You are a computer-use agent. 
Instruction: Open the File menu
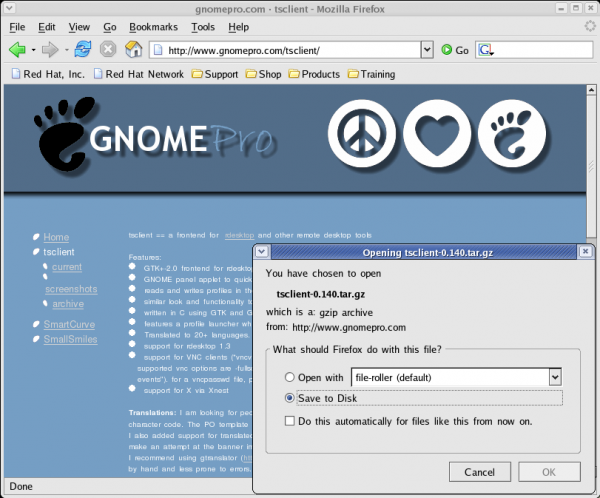click(x=17, y=27)
